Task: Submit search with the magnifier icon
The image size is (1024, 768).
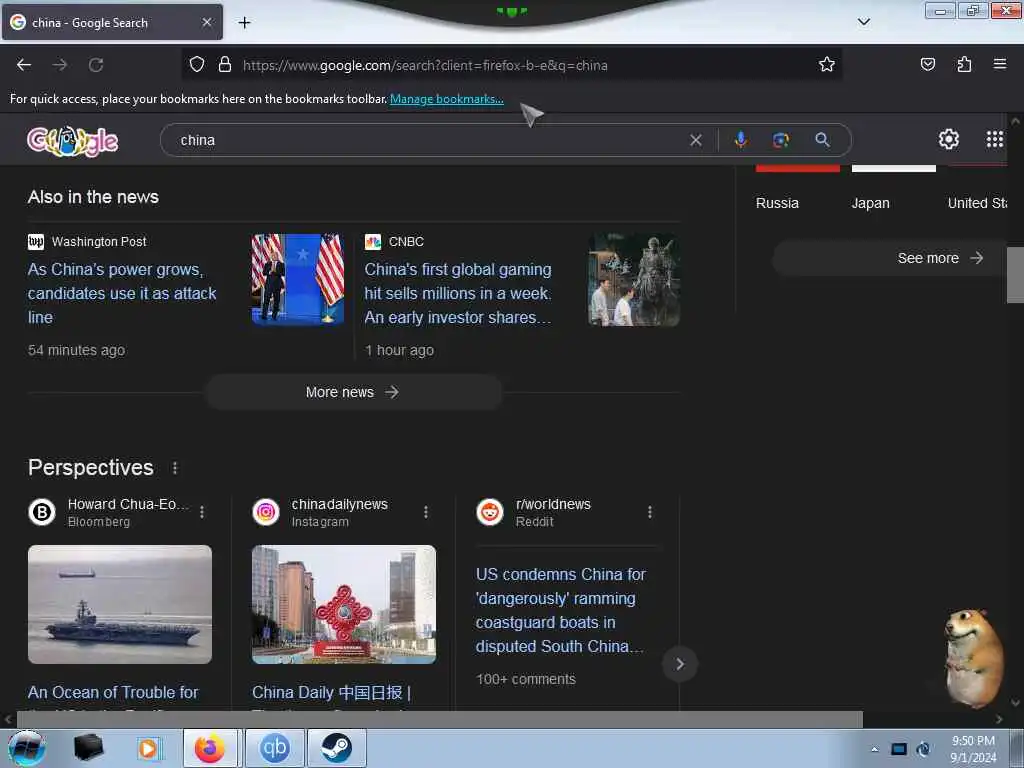Action: coord(822,139)
